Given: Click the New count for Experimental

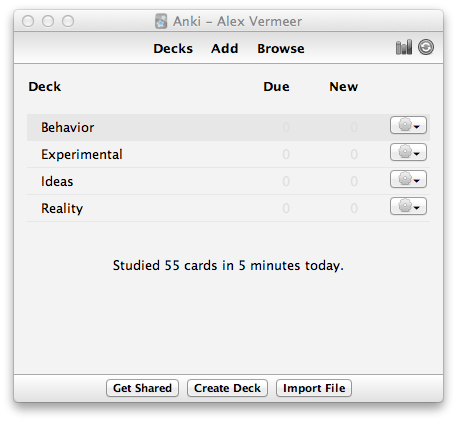Looking at the screenshot, I should [x=354, y=154].
